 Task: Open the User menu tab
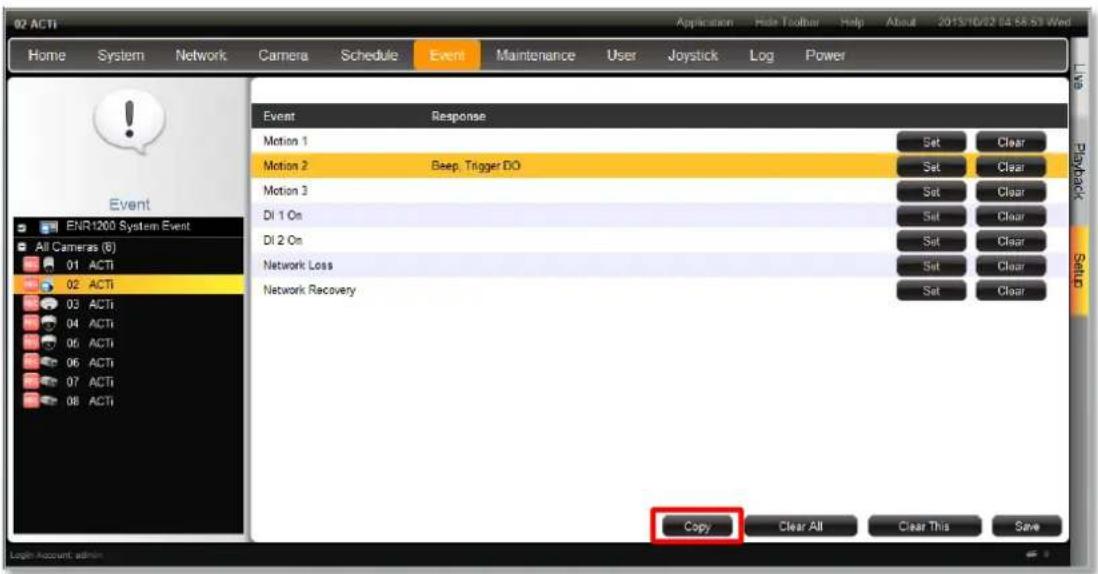(621, 55)
